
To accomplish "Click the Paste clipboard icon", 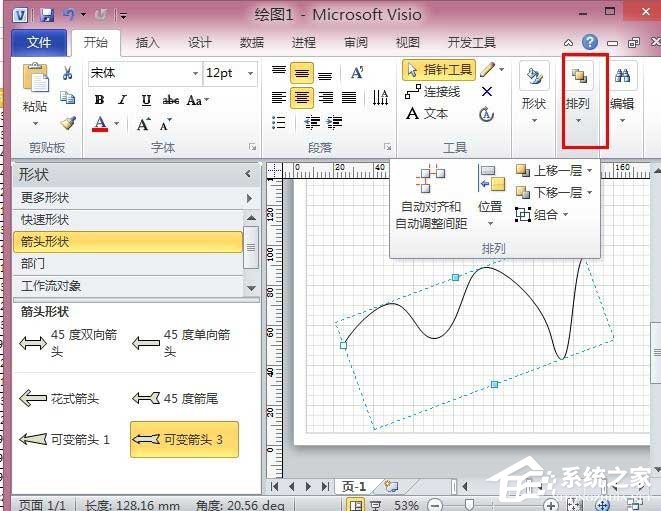I will click(35, 77).
